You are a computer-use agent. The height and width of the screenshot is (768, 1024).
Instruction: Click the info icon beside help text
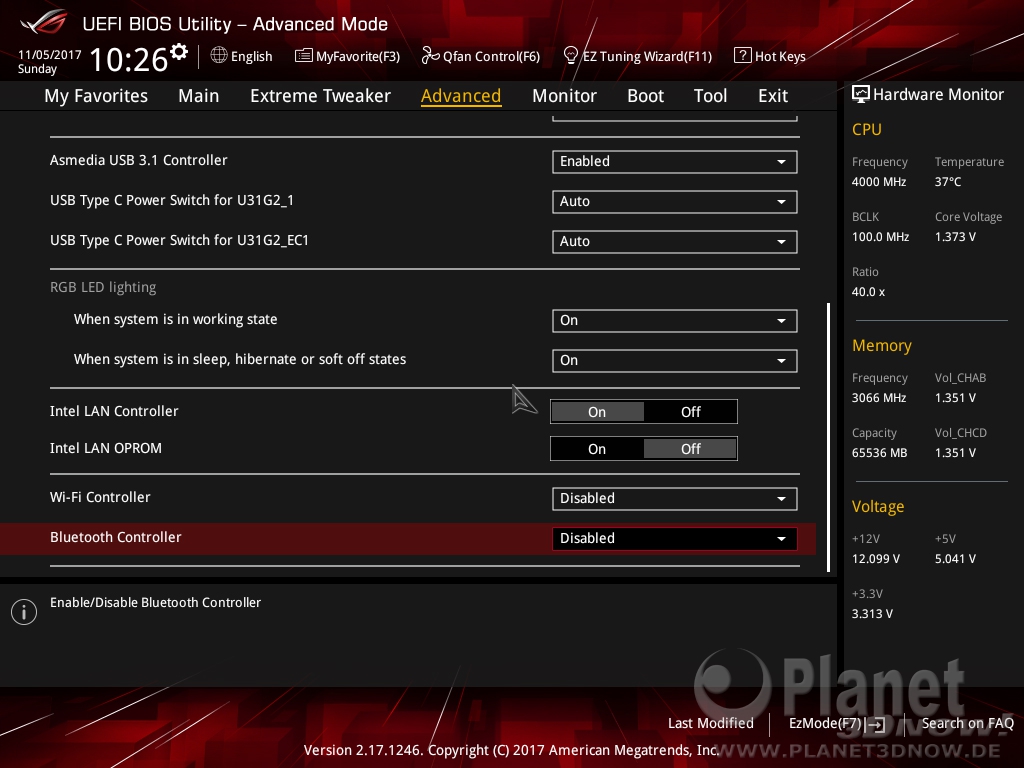click(x=24, y=612)
